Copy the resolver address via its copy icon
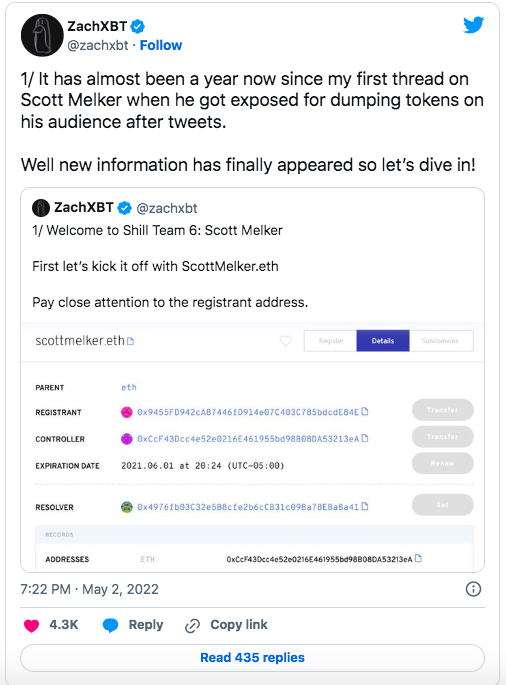 pyautogui.click(x=365, y=506)
